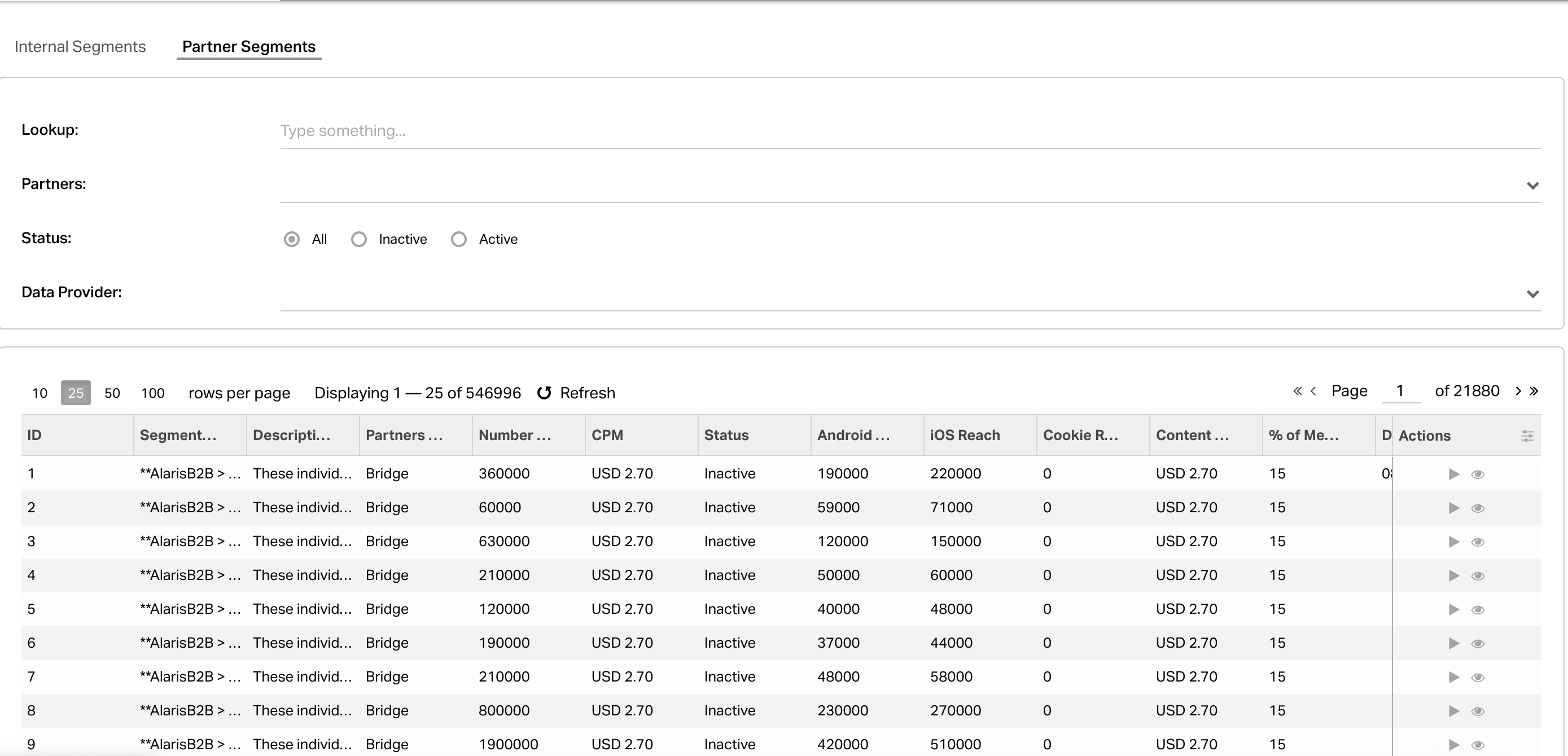View details via eye icon for row 1
The image size is (1568, 756).
(1477, 474)
